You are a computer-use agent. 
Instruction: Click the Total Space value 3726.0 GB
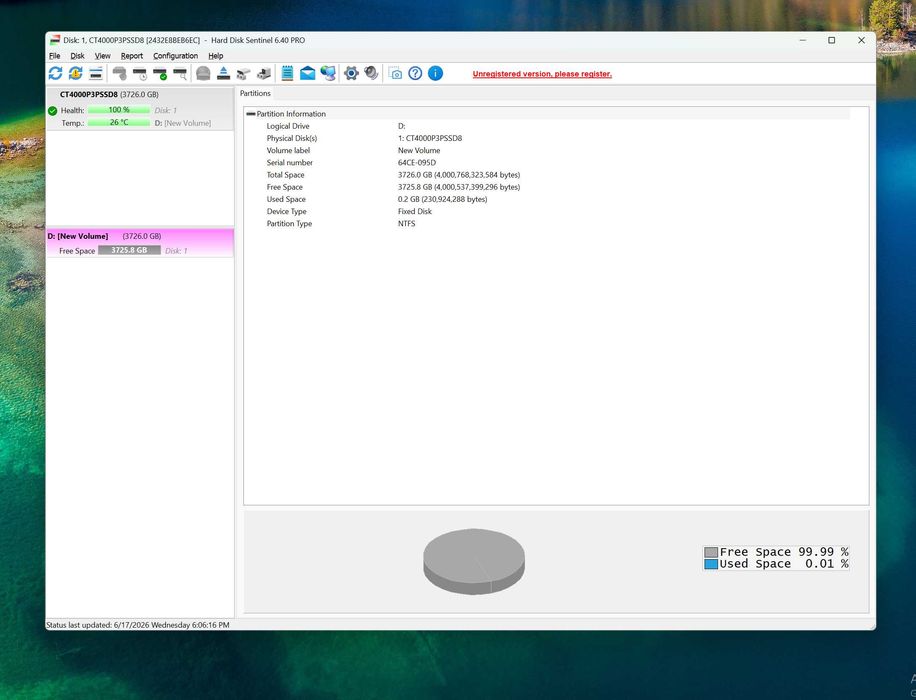coord(459,175)
